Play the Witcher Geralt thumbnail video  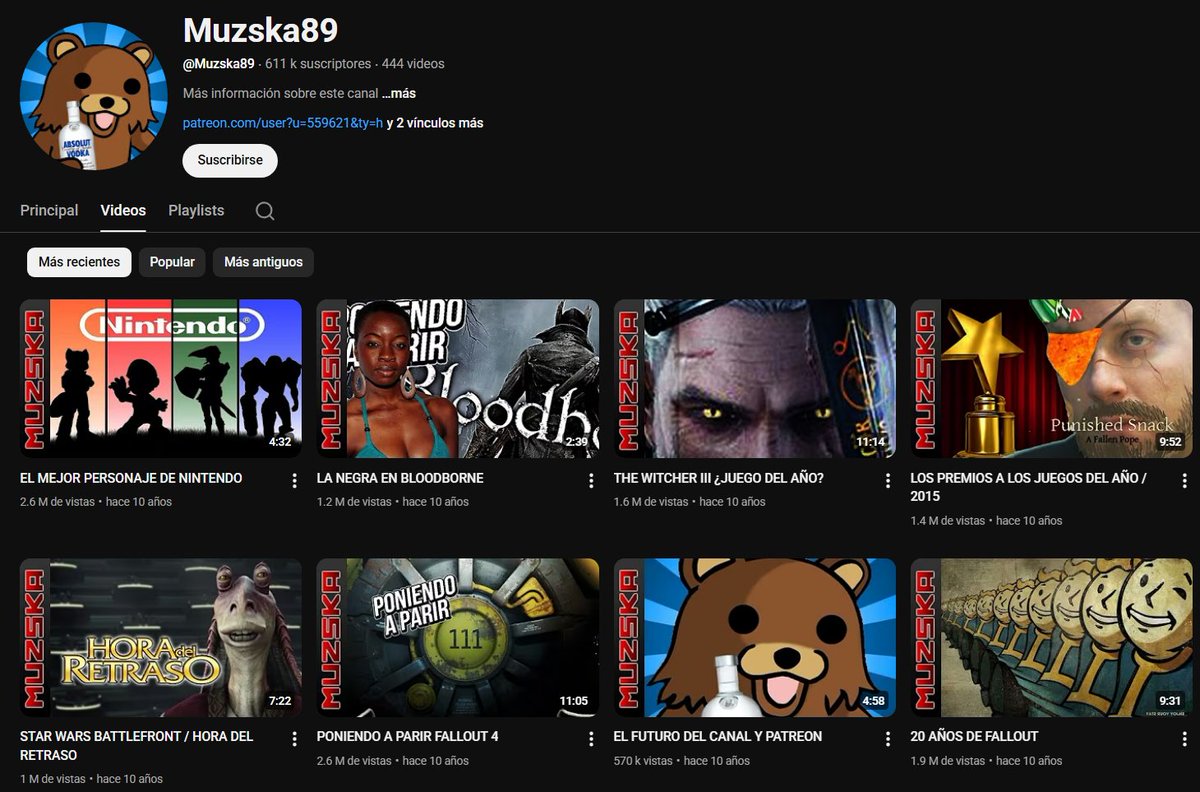point(755,379)
